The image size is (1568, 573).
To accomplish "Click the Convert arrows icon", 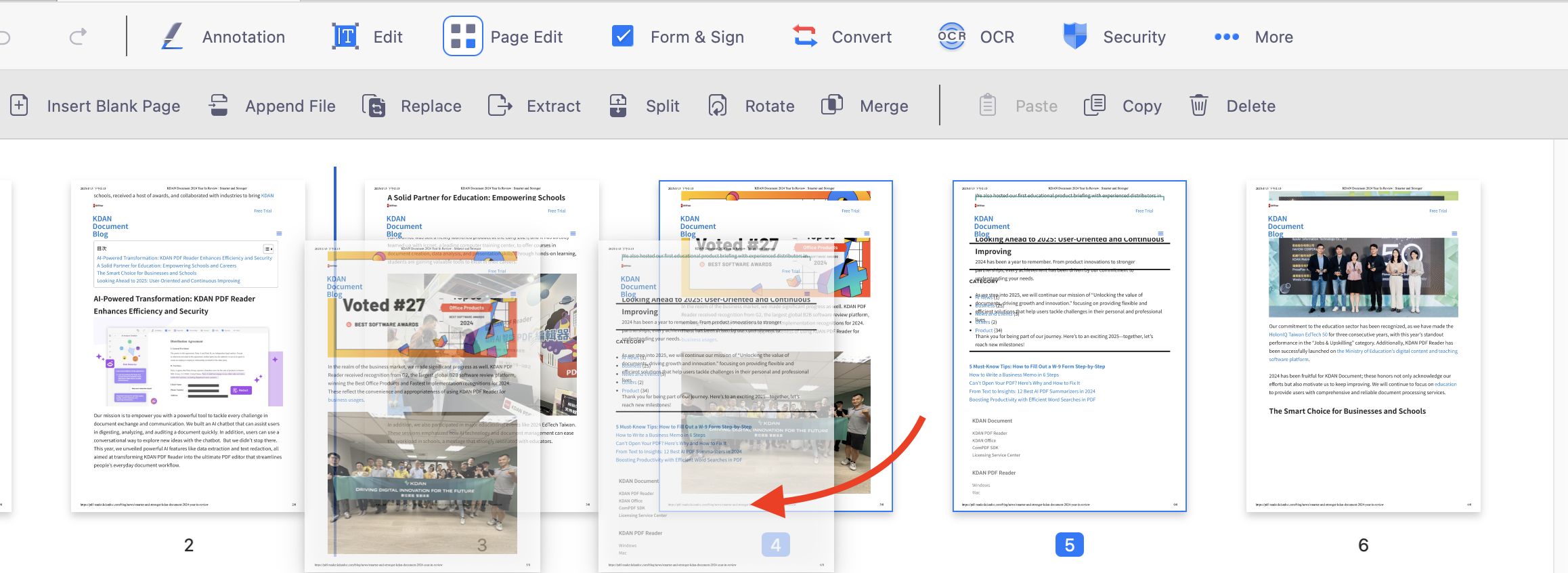I will pyautogui.click(x=805, y=37).
